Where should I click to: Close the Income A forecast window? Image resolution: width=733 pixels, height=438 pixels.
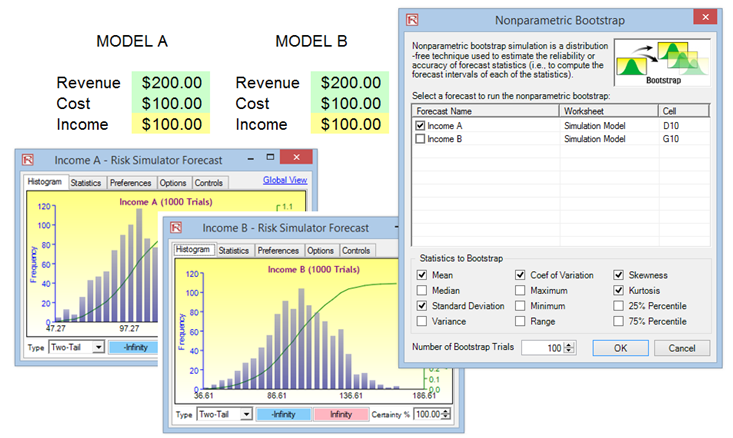[x=296, y=157]
